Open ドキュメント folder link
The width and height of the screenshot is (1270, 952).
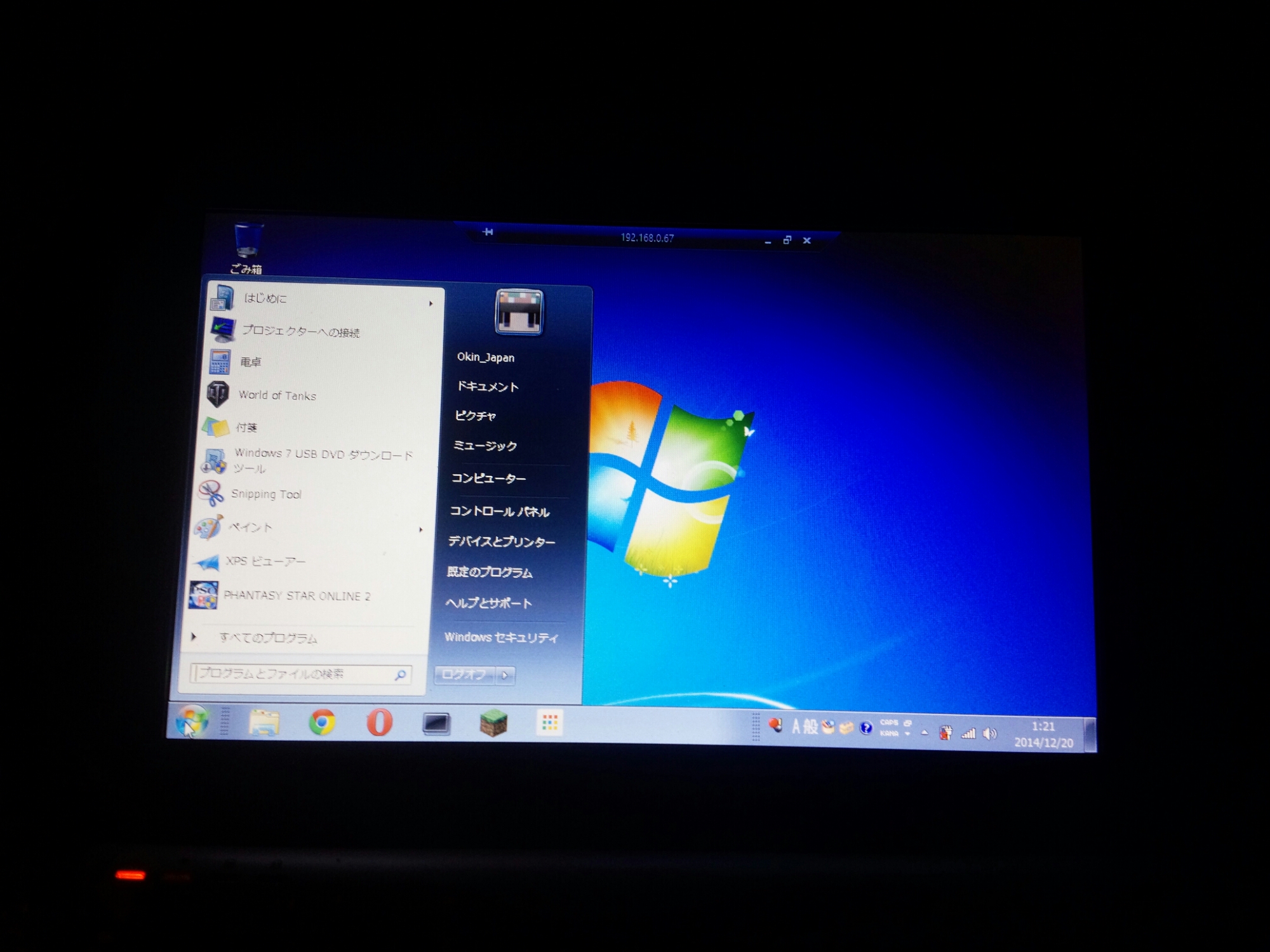point(488,386)
